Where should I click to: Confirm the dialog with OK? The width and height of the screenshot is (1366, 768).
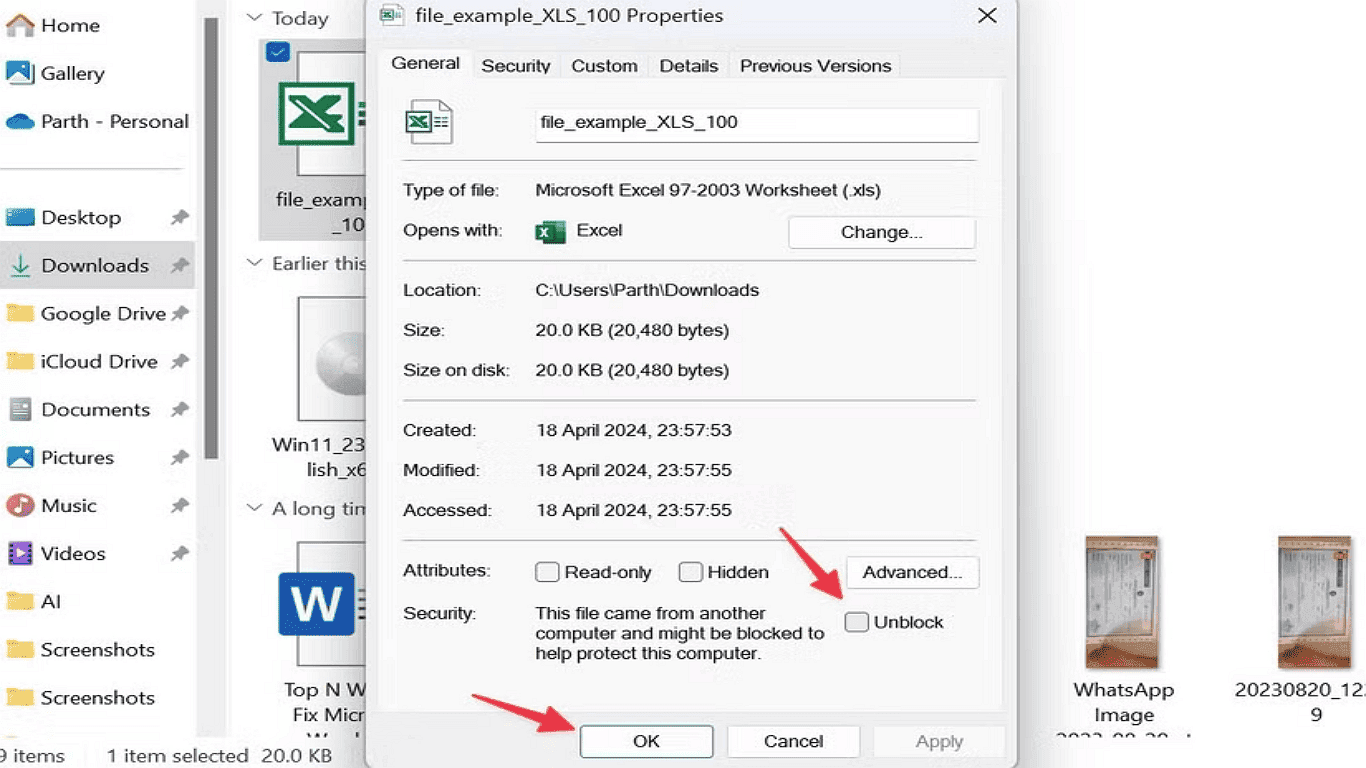coord(646,741)
